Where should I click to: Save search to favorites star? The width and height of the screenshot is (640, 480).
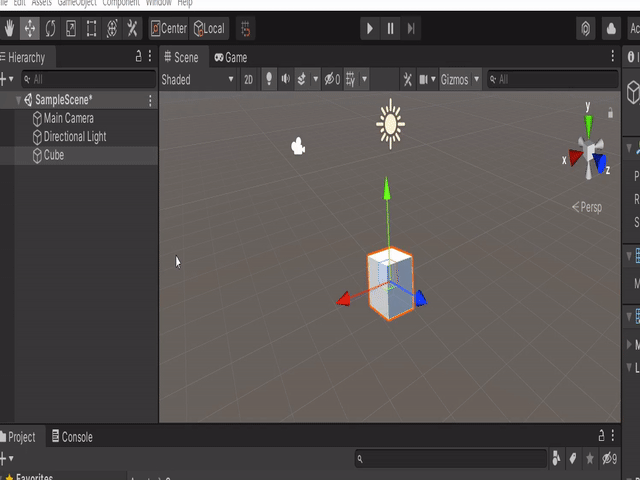590,459
